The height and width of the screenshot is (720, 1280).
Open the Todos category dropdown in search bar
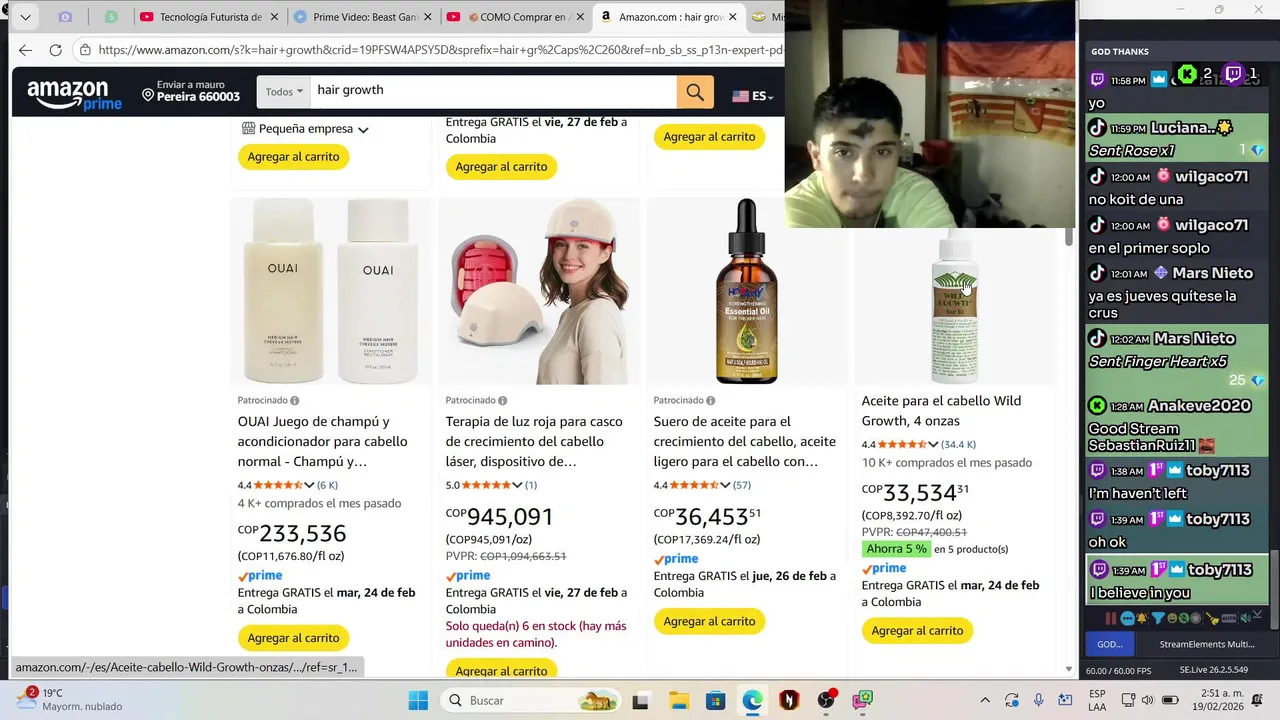[284, 92]
